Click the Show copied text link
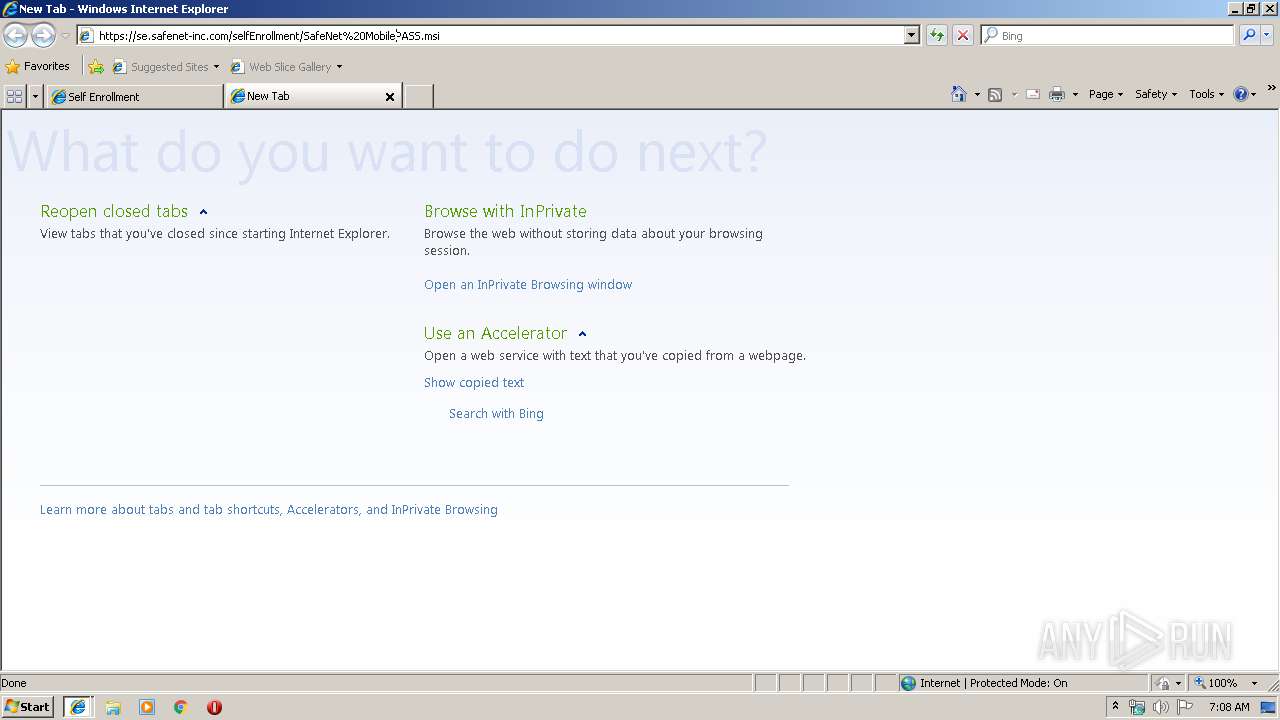This screenshot has height=720, width=1280. tap(474, 383)
